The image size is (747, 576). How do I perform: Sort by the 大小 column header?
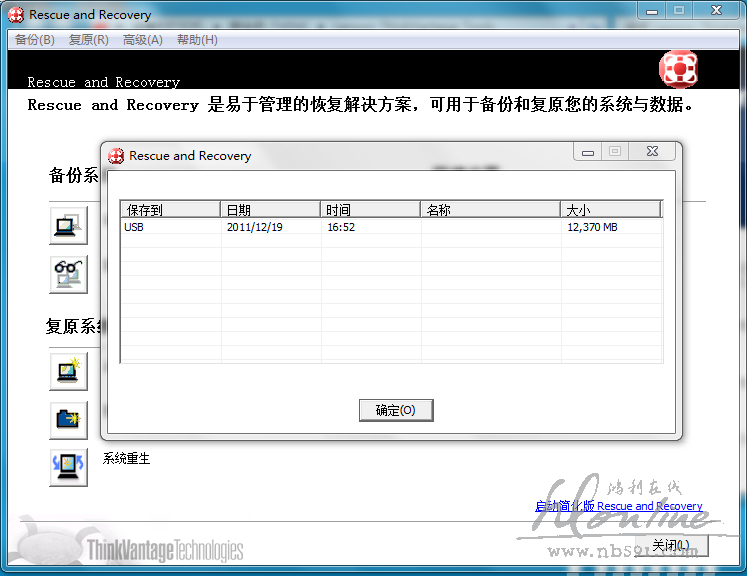(x=610, y=210)
